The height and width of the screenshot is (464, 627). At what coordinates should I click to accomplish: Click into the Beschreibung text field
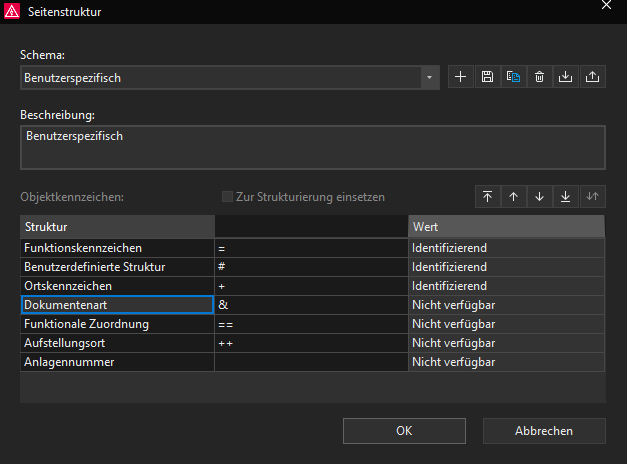click(x=312, y=147)
